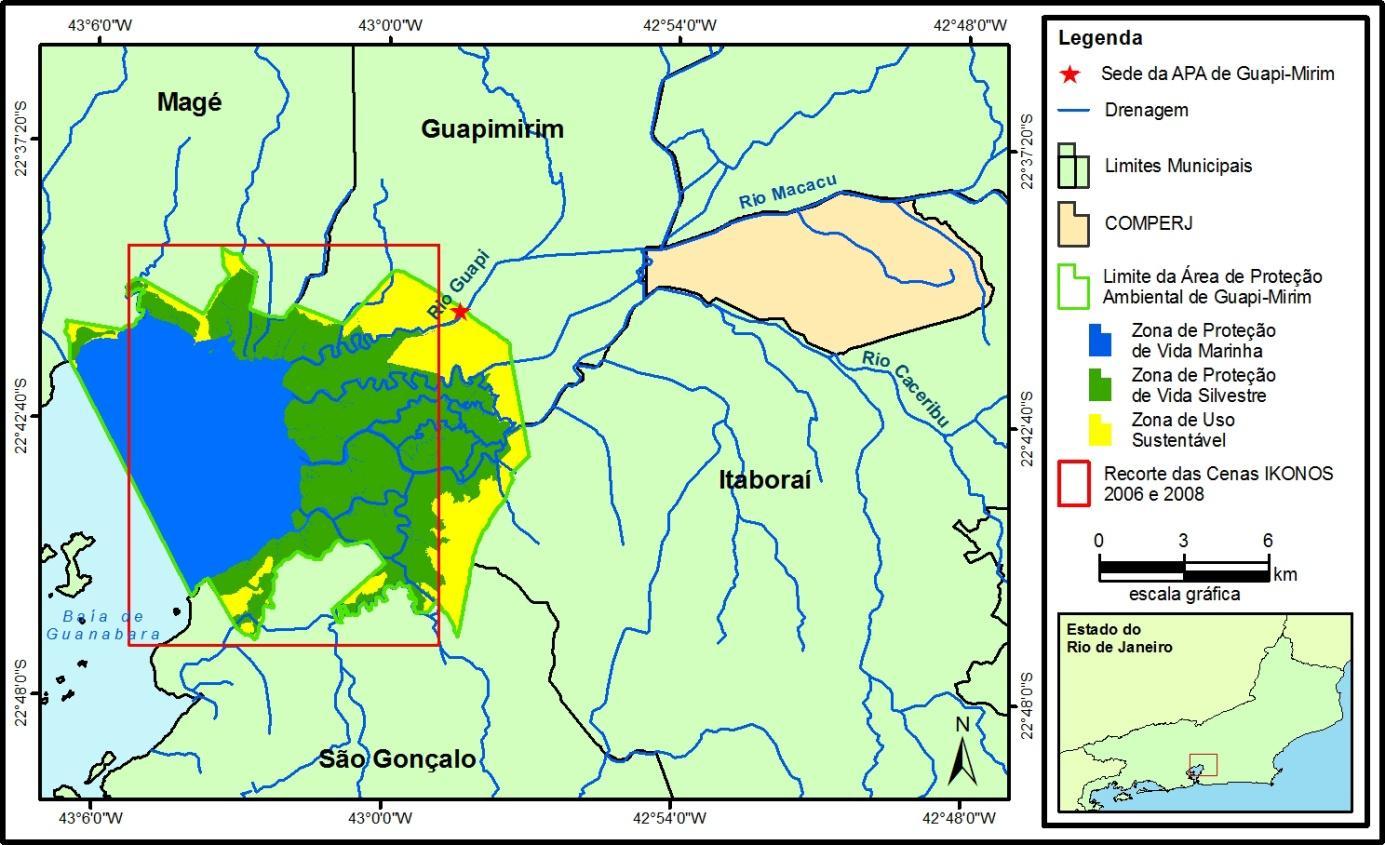Click the 'São Gonçalo' municipality label
Viewport: 1385px width, 845px height.
pos(398,760)
